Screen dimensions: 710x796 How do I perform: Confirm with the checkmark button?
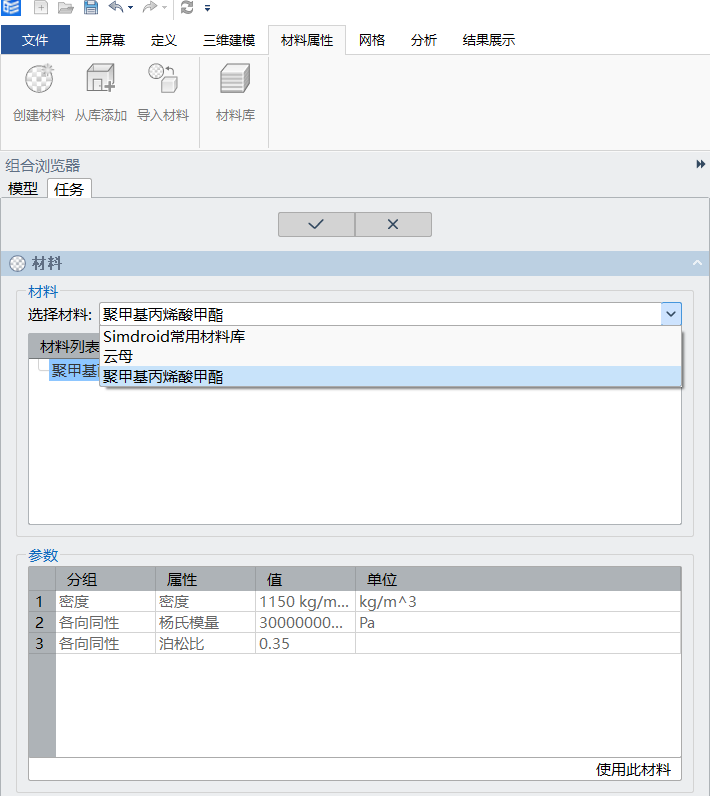(x=316, y=224)
